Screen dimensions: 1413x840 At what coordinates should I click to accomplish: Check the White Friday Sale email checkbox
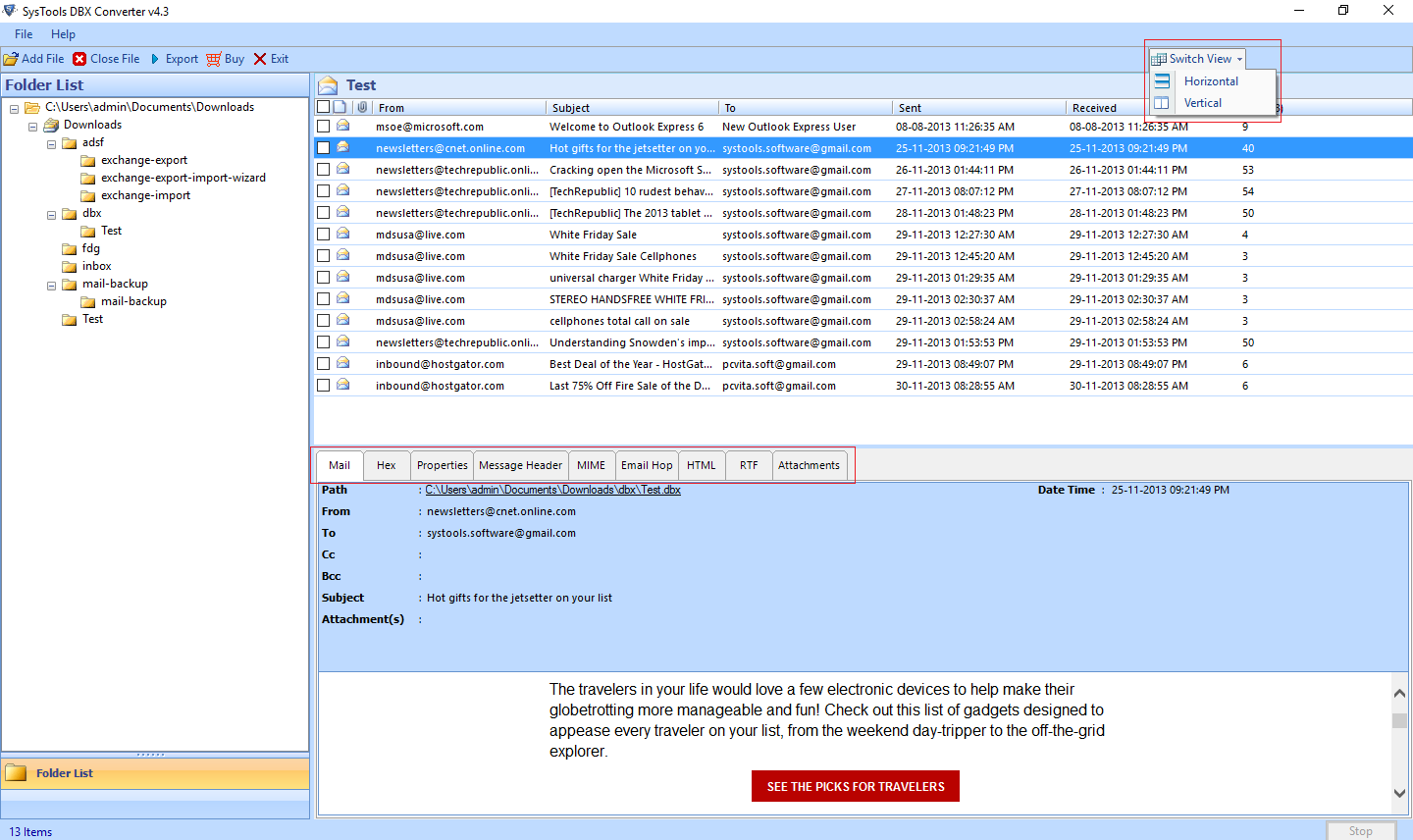(323, 235)
